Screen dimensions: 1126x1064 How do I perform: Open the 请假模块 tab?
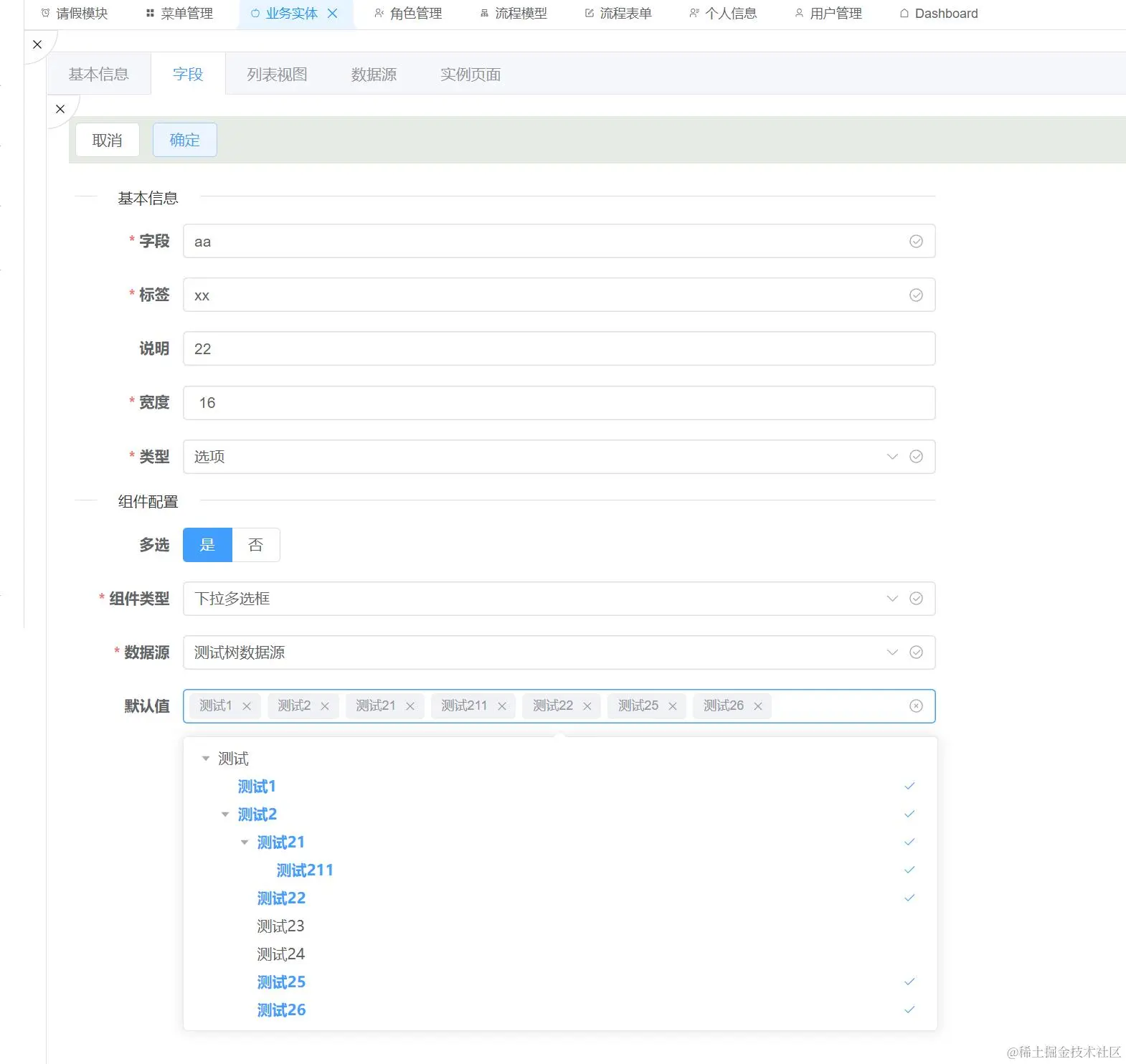coord(75,14)
